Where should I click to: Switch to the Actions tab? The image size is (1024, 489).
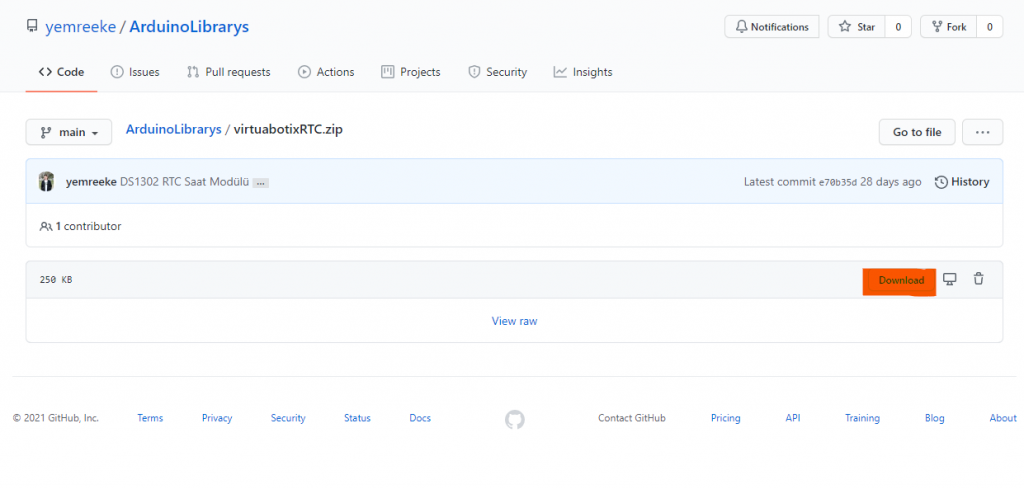[326, 72]
